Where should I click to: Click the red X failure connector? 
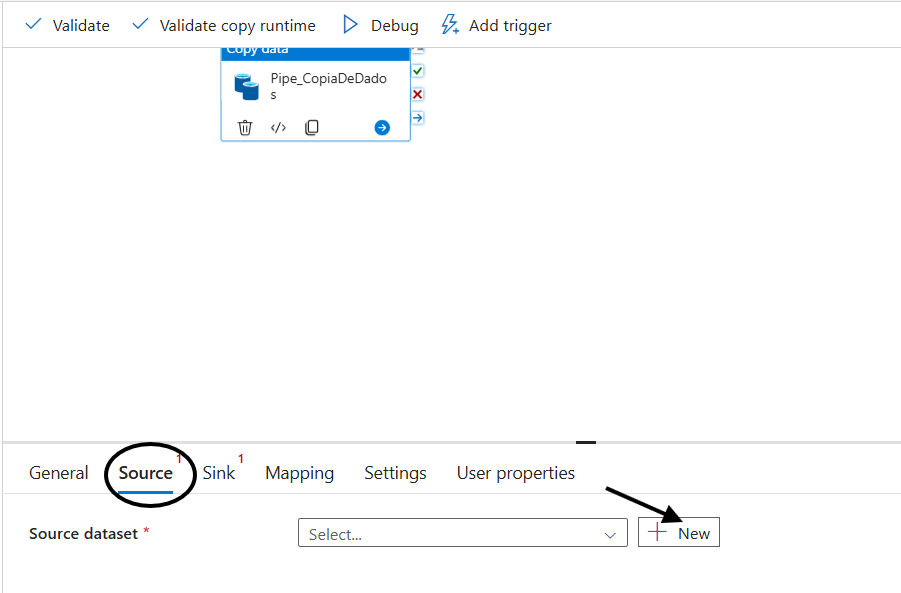[418, 94]
